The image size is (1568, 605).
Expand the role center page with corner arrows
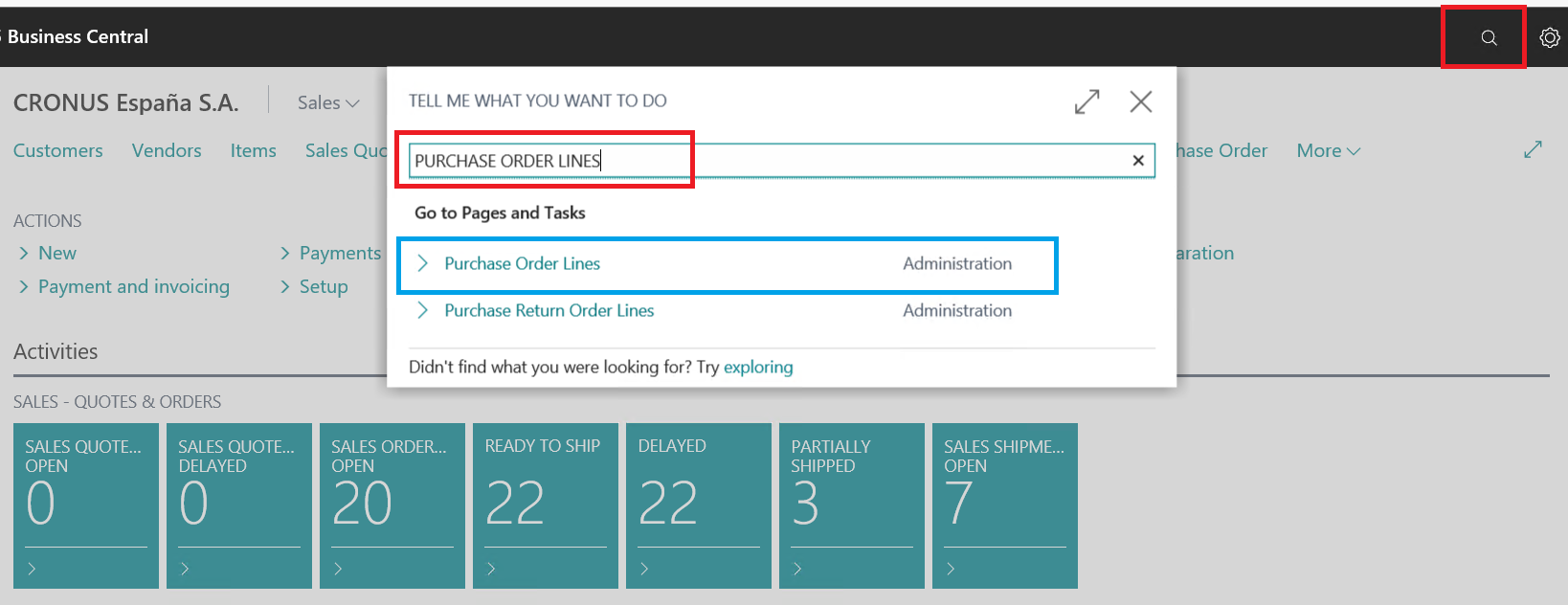(x=1533, y=150)
